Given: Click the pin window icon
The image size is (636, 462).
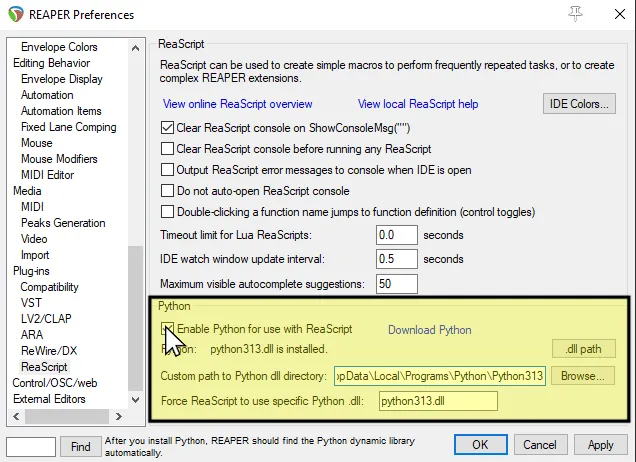Looking at the screenshot, I should (575, 14).
